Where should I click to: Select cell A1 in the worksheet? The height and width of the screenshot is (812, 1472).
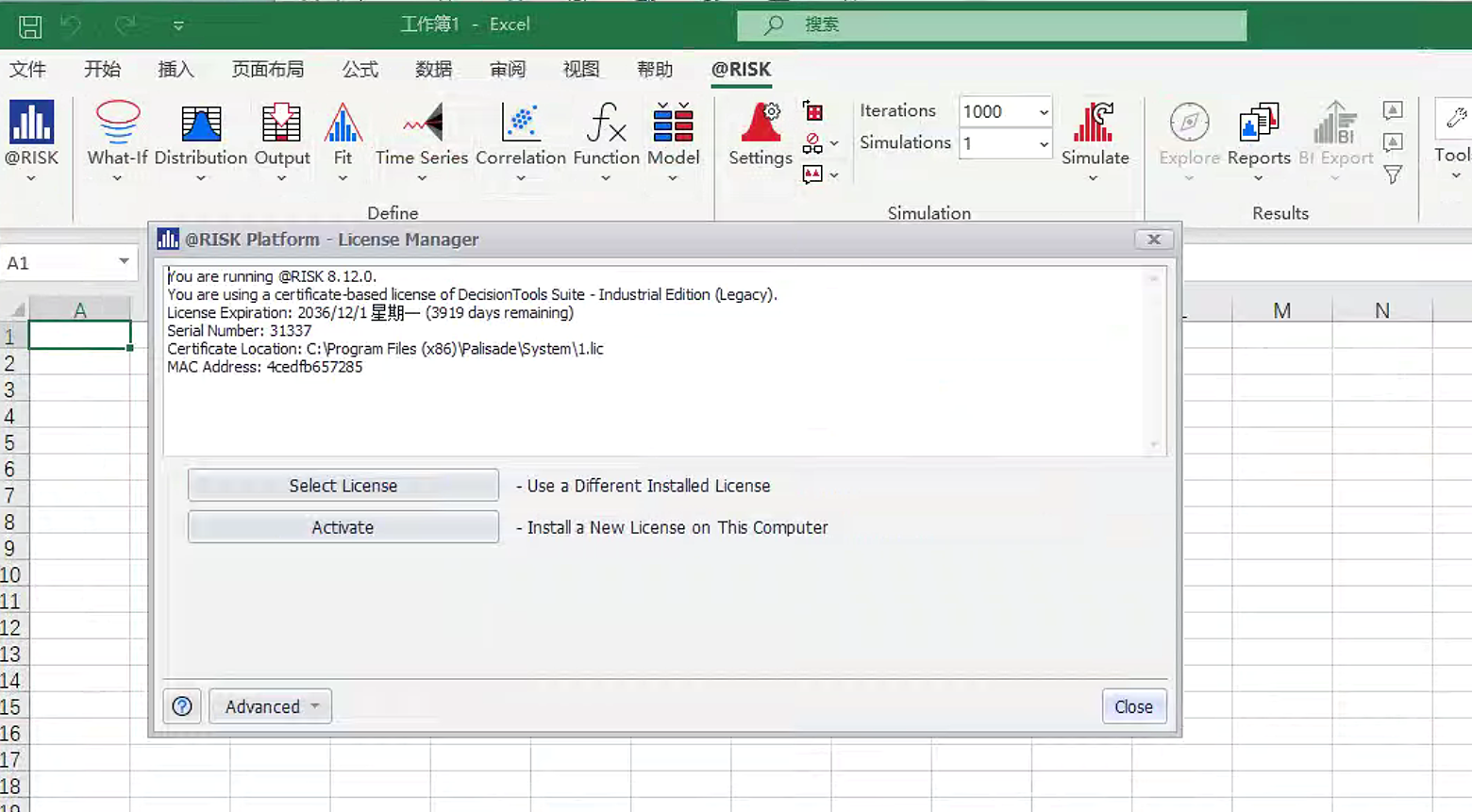pos(80,336)
